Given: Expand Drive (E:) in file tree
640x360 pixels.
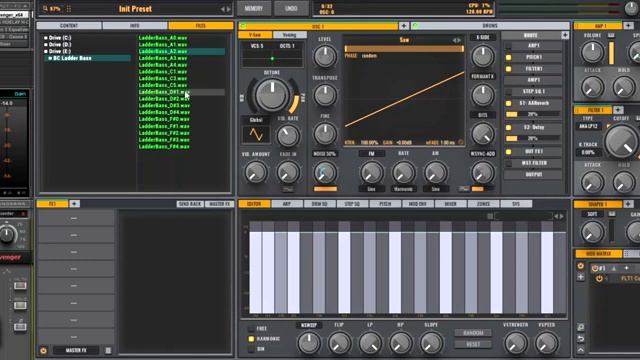Looking at the screenshot, I should (46, 51).
